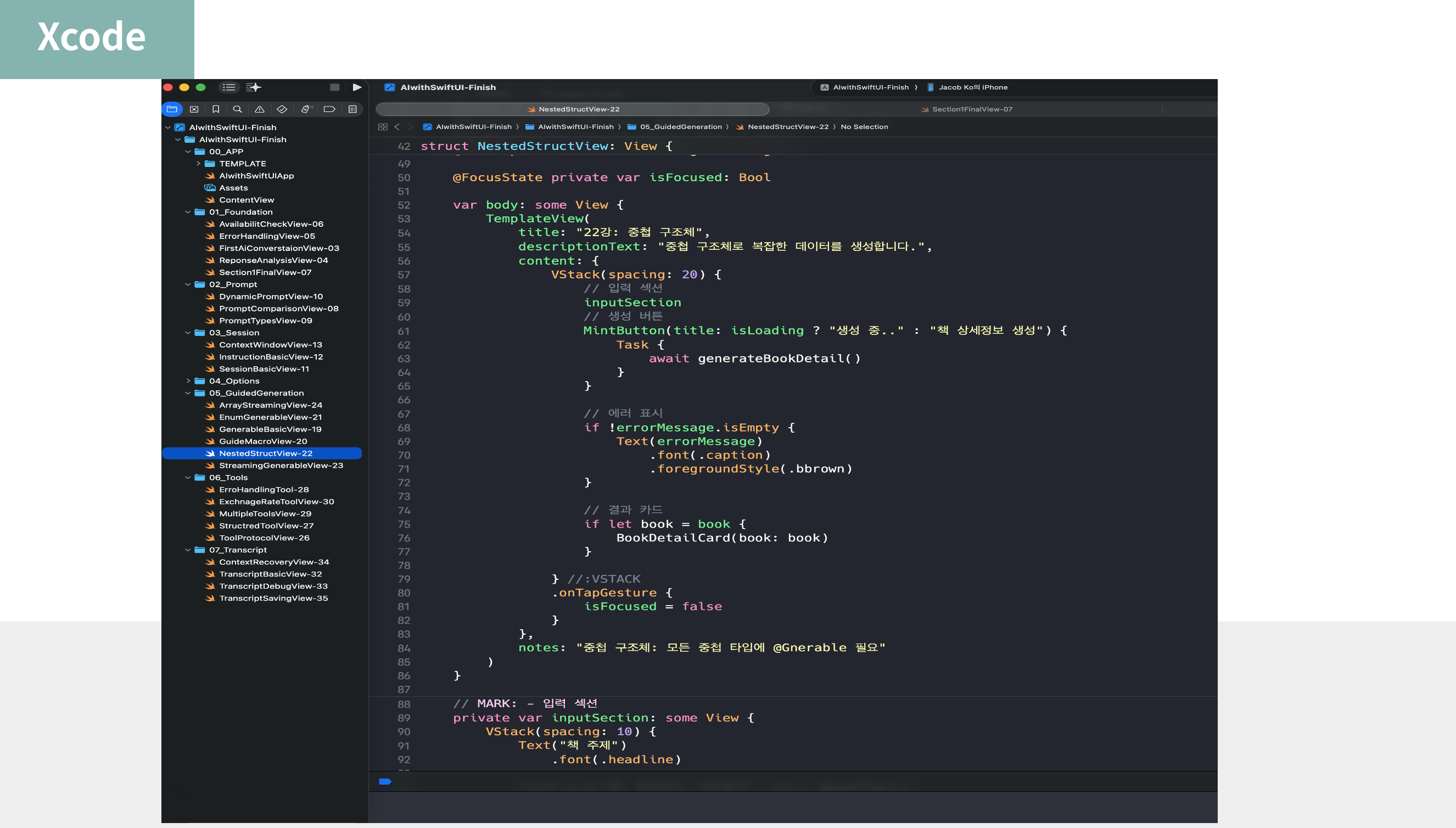This screenshot has width=1456, height=828.
Task: Collapse the 06_Tools folder
Action: pos(188,478)
